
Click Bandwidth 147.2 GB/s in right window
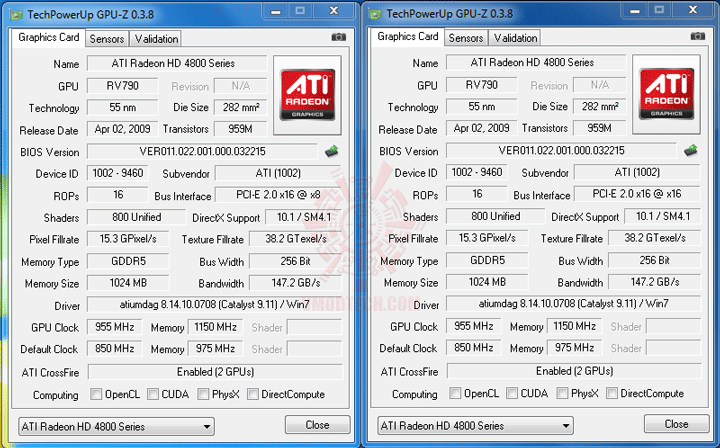(655, 282)
